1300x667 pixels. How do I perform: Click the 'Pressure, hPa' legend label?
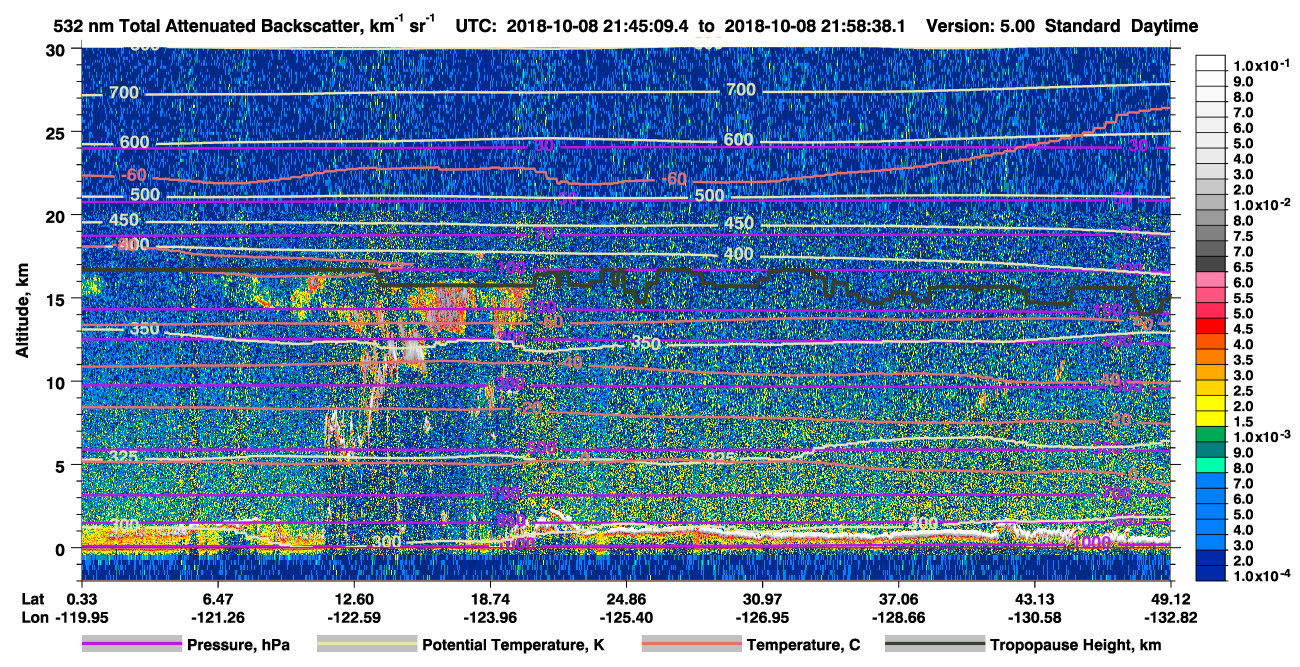(239, 645)
